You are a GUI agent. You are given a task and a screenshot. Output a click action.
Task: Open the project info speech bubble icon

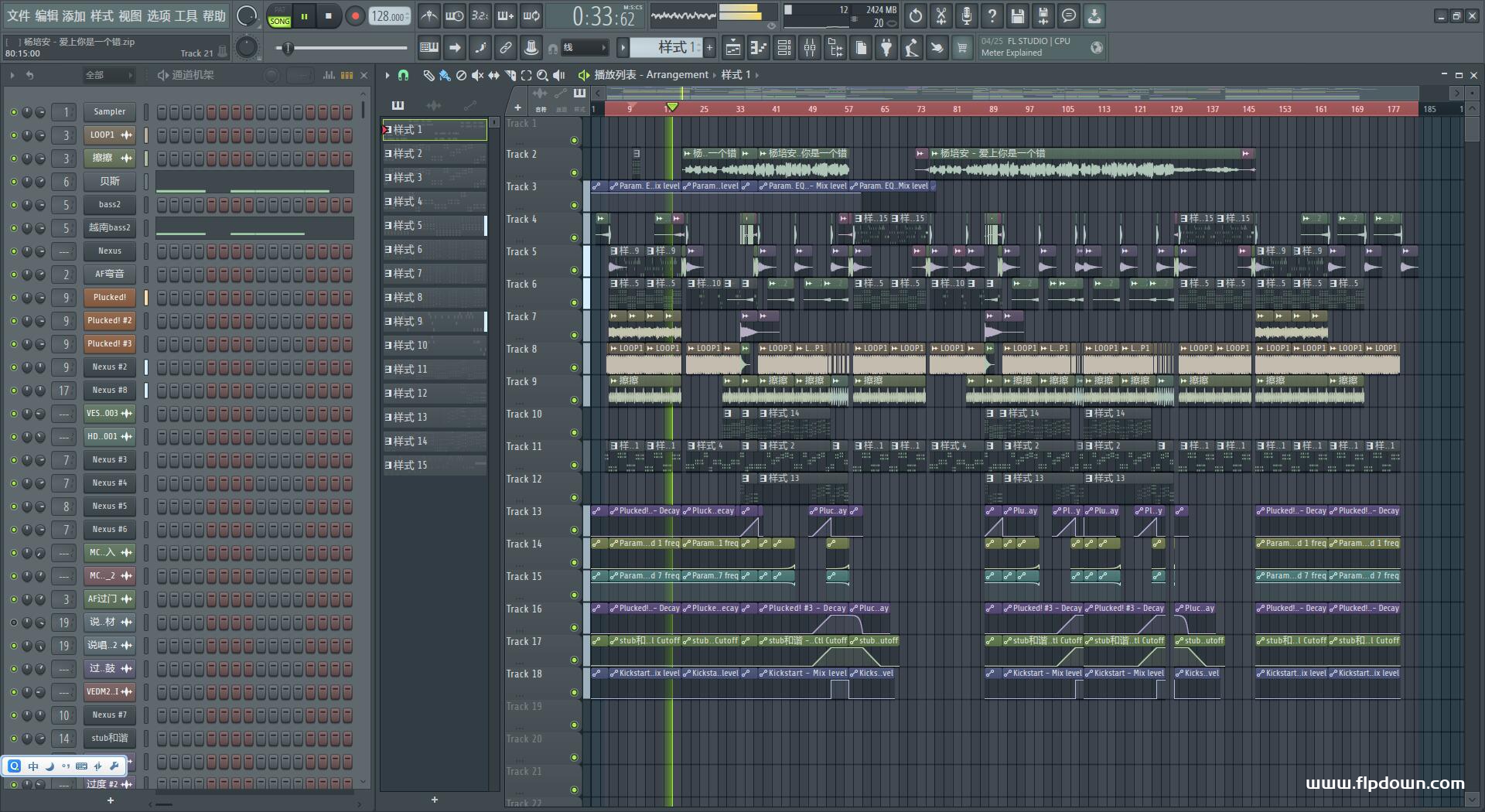(1069, 15)
